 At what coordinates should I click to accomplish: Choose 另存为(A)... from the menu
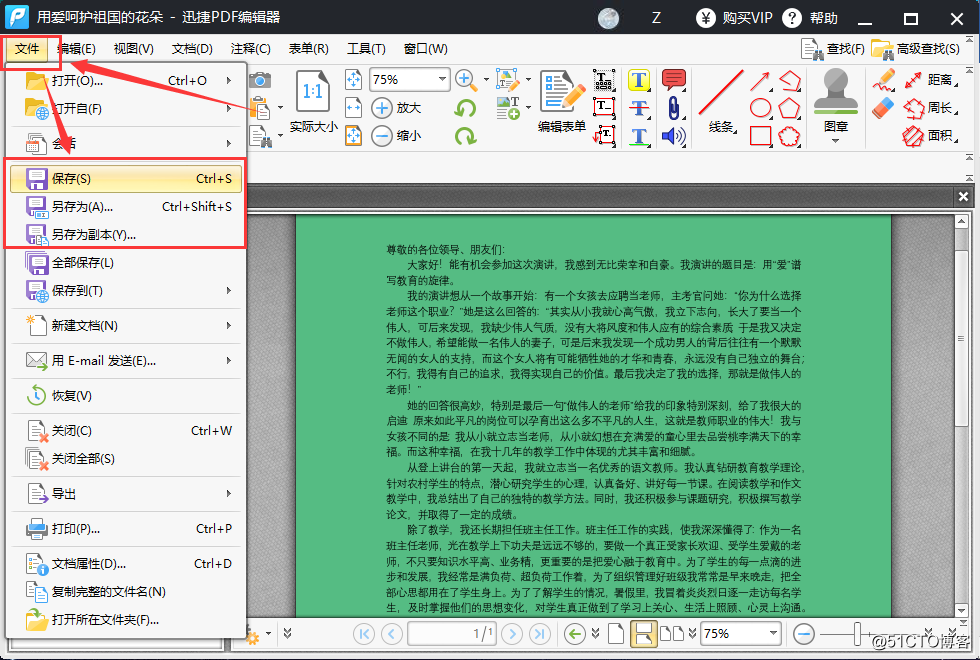pyautogui.click(x=126, y=206)
